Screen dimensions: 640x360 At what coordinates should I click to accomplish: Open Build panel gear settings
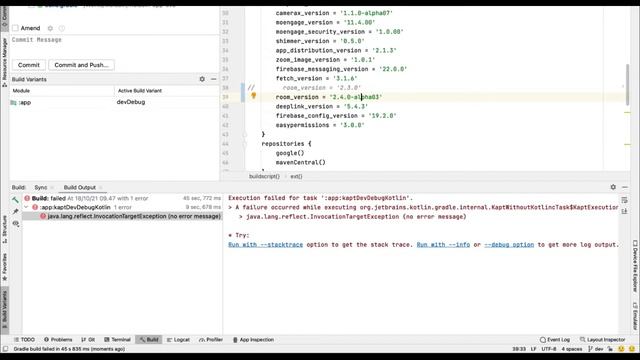613,187
